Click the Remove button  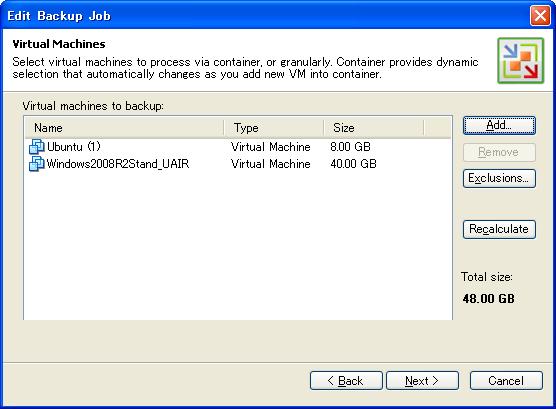(499, 152)
